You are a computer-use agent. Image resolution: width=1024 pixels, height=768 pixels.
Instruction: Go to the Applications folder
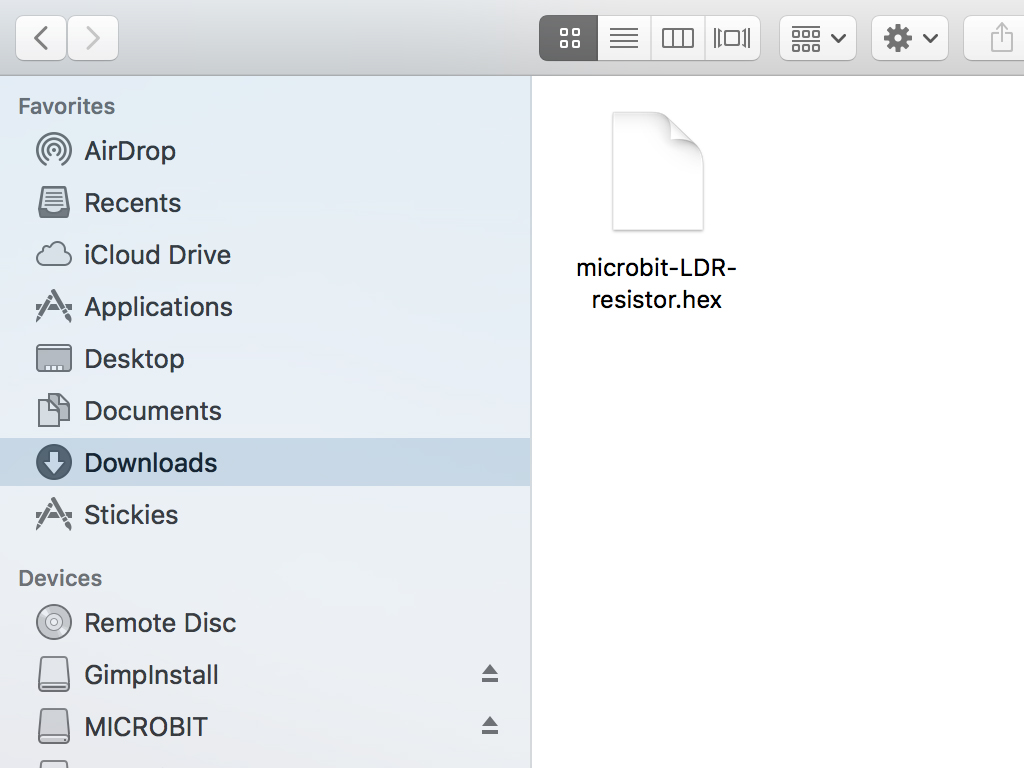[x=265, y=306]
